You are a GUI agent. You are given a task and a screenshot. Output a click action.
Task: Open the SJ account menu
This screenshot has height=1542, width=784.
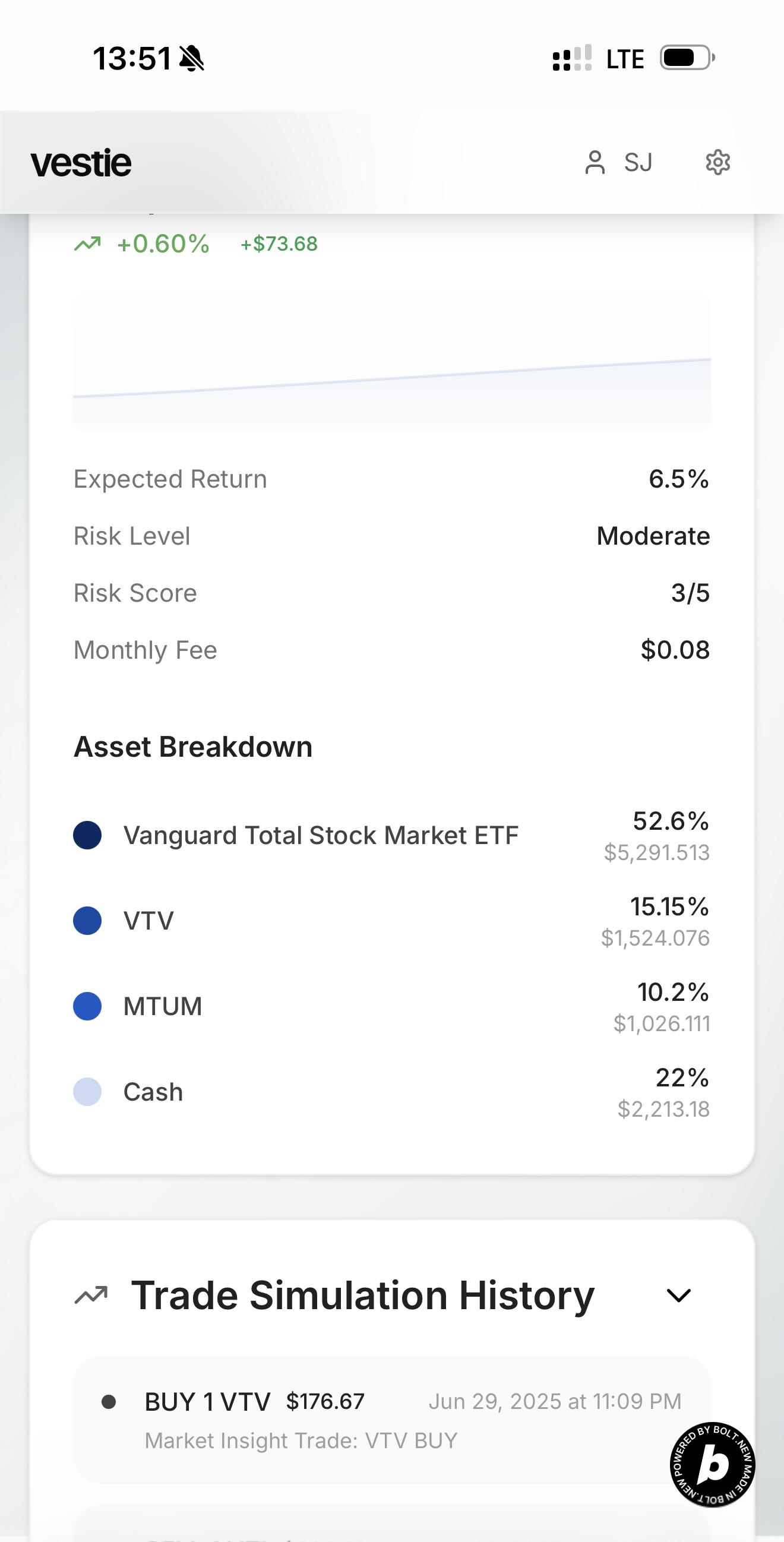[x=638, y=162]
